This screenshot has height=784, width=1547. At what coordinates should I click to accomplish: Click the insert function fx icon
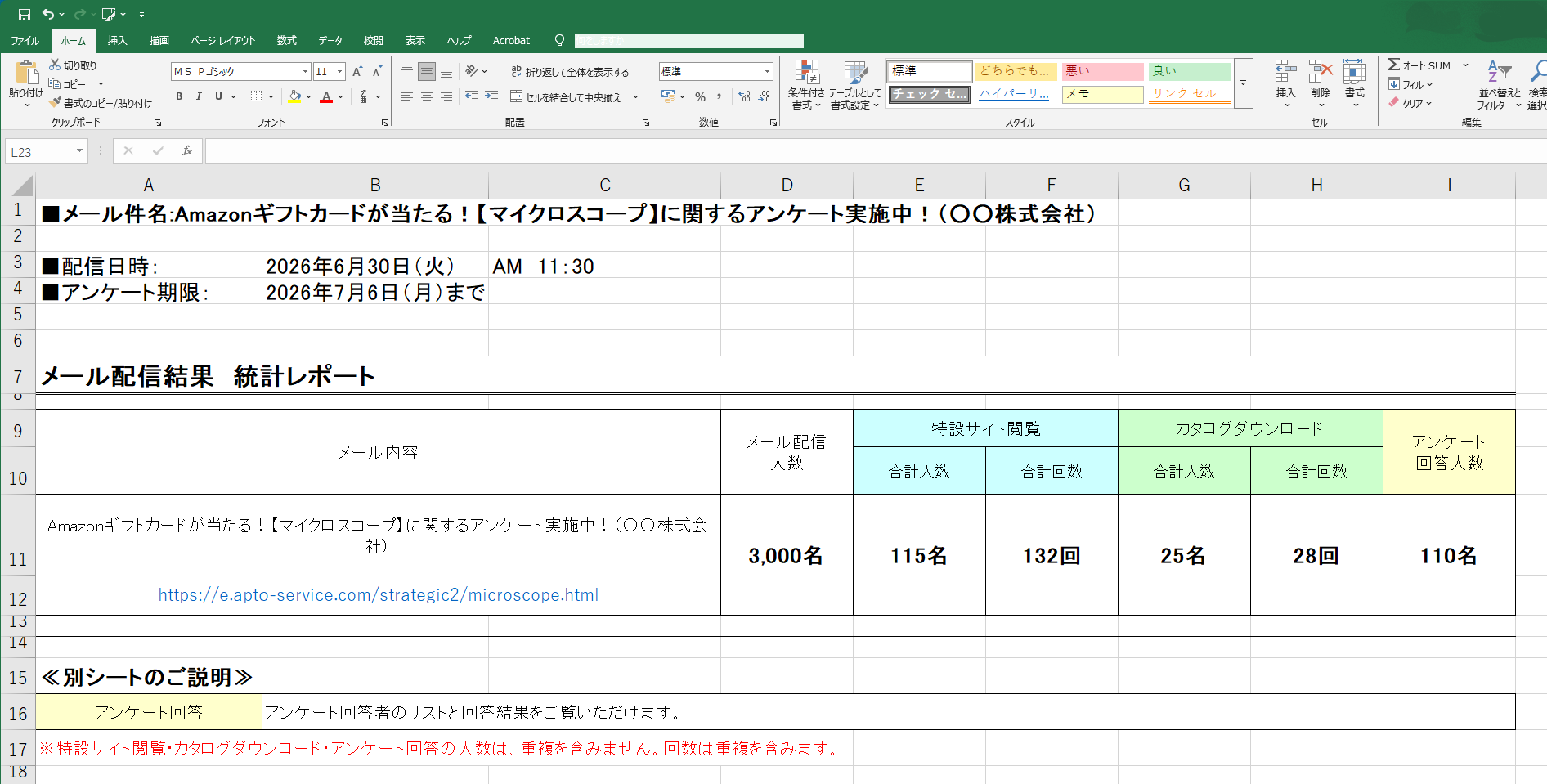click(x=187, y=150)
